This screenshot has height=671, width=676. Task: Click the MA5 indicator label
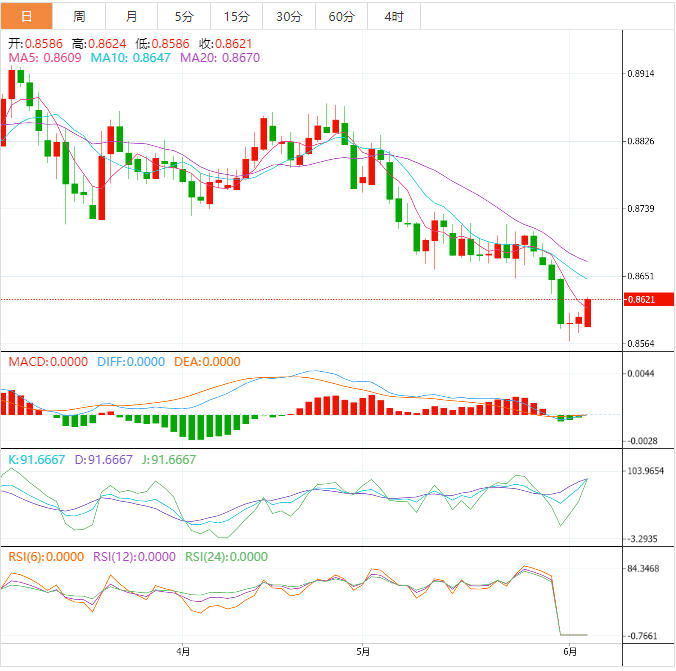tap(45, 59)
